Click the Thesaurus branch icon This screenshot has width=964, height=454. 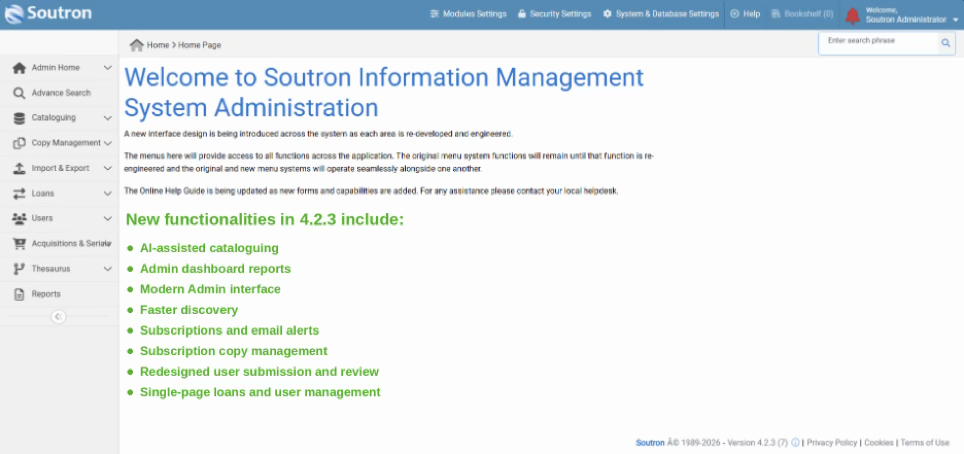(19, 269)
